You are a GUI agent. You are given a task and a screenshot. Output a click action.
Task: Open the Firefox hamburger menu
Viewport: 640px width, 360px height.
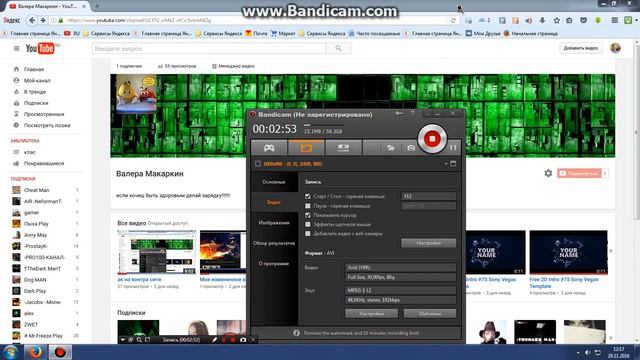[614, 20]
